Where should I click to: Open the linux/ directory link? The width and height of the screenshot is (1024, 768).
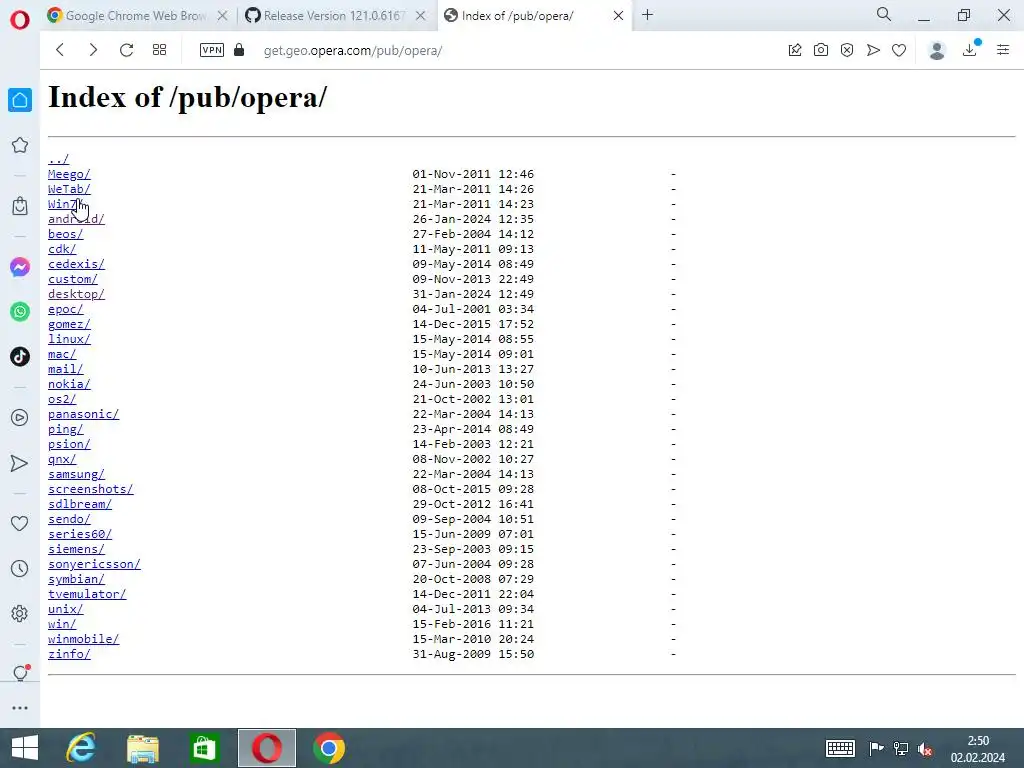coord(69,340)
